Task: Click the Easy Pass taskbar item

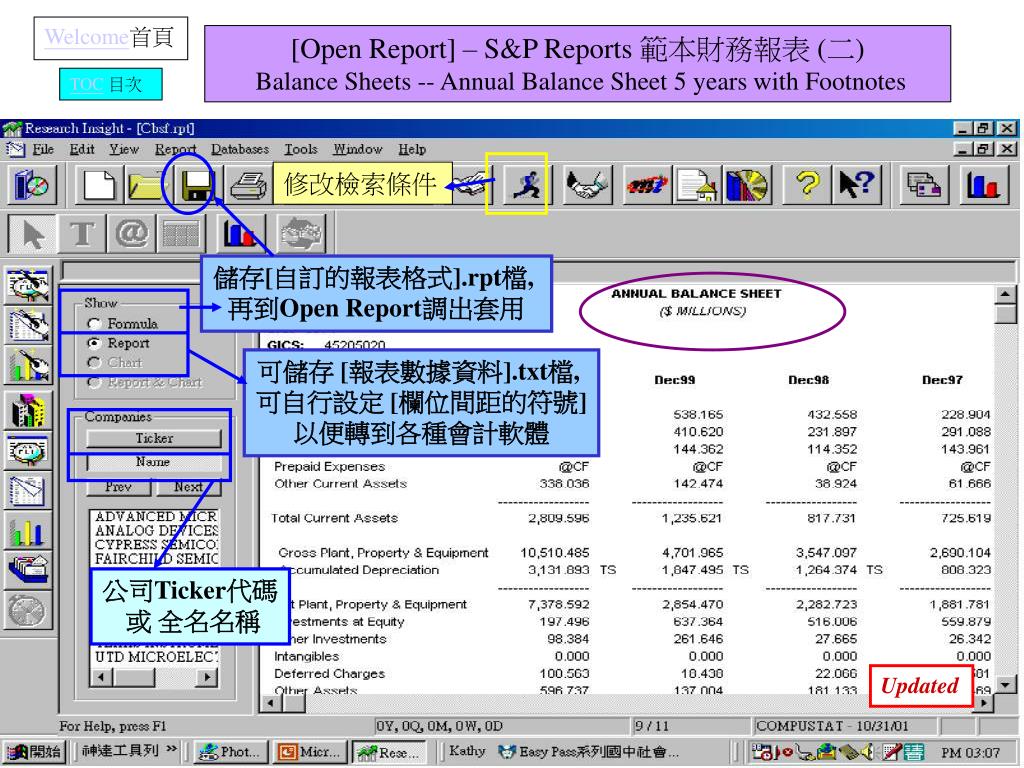Action: tap(588, 752)
